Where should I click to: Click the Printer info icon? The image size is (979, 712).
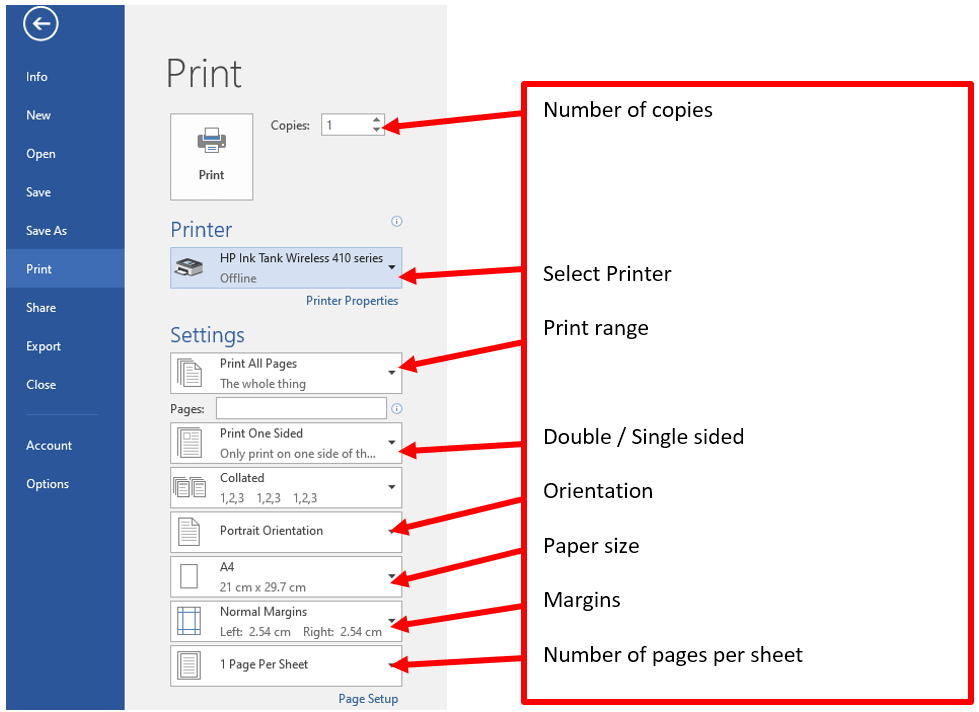[397, 222]
